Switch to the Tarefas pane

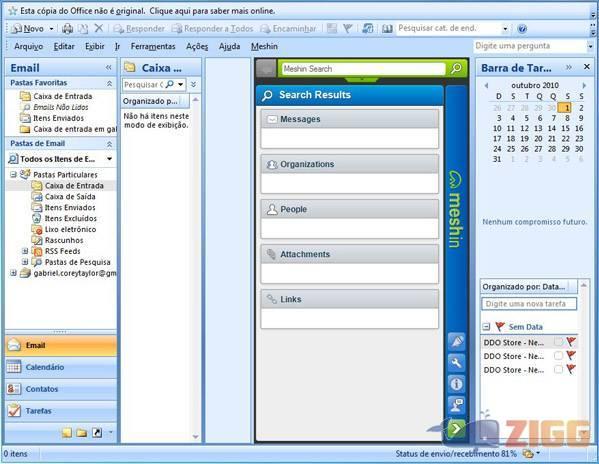coord(61,411)
